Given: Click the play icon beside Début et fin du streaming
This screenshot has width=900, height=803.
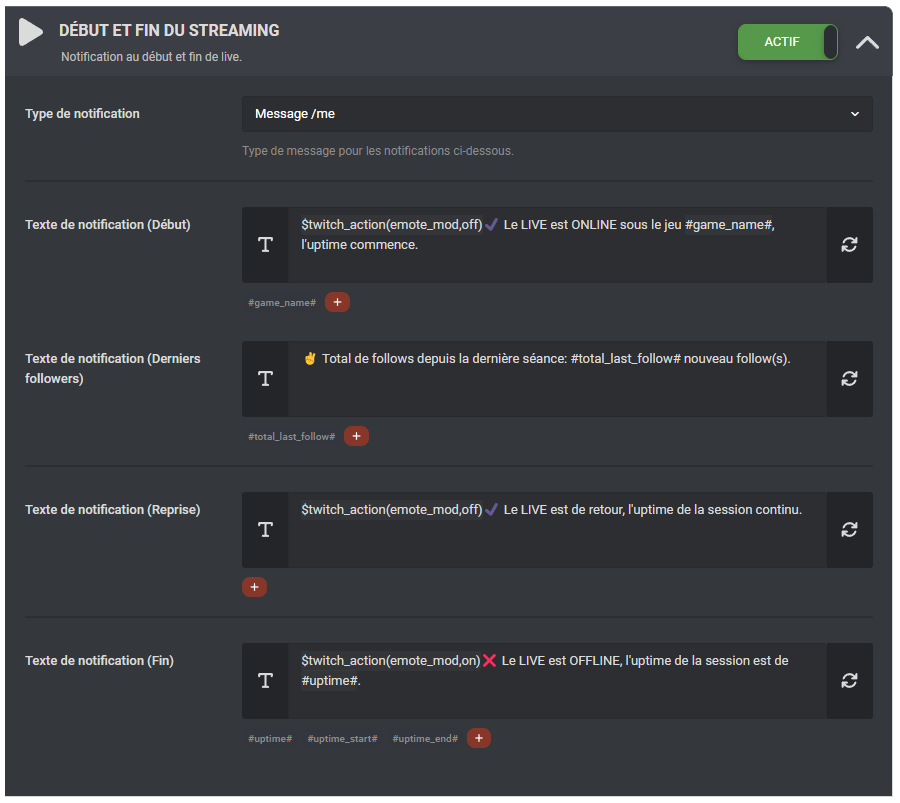Looking at the screenshot, I should click(x=30, y=32).
